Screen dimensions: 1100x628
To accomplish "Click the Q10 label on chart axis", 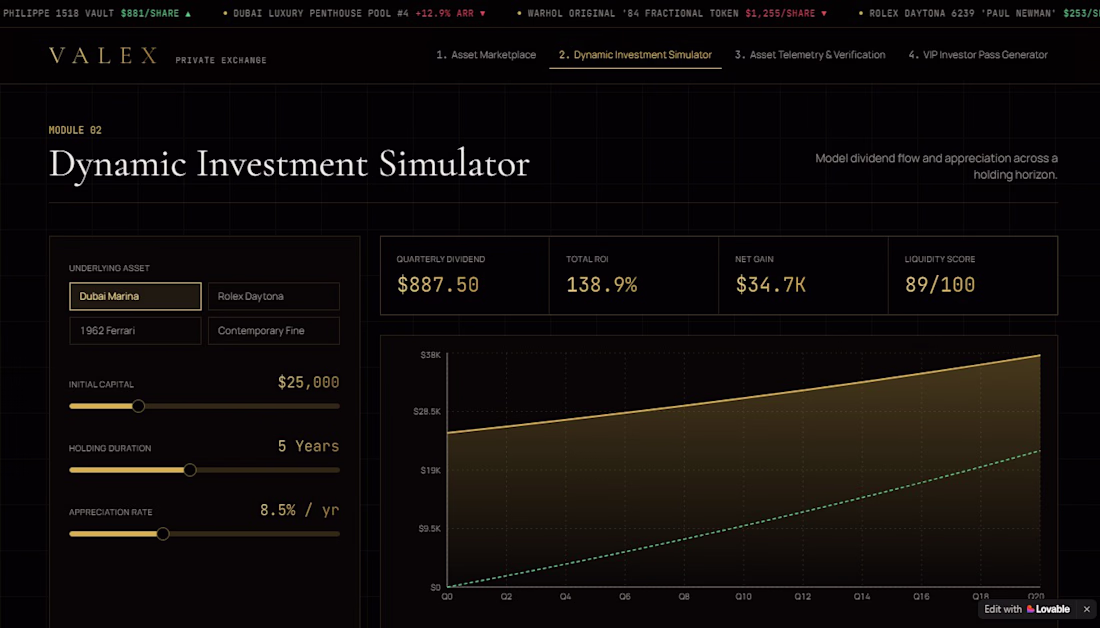I will tap(743, 596).
